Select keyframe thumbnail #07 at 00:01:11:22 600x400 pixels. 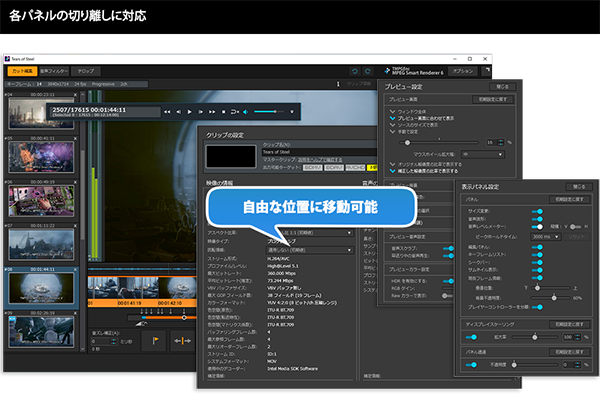(x=41, y=244)
